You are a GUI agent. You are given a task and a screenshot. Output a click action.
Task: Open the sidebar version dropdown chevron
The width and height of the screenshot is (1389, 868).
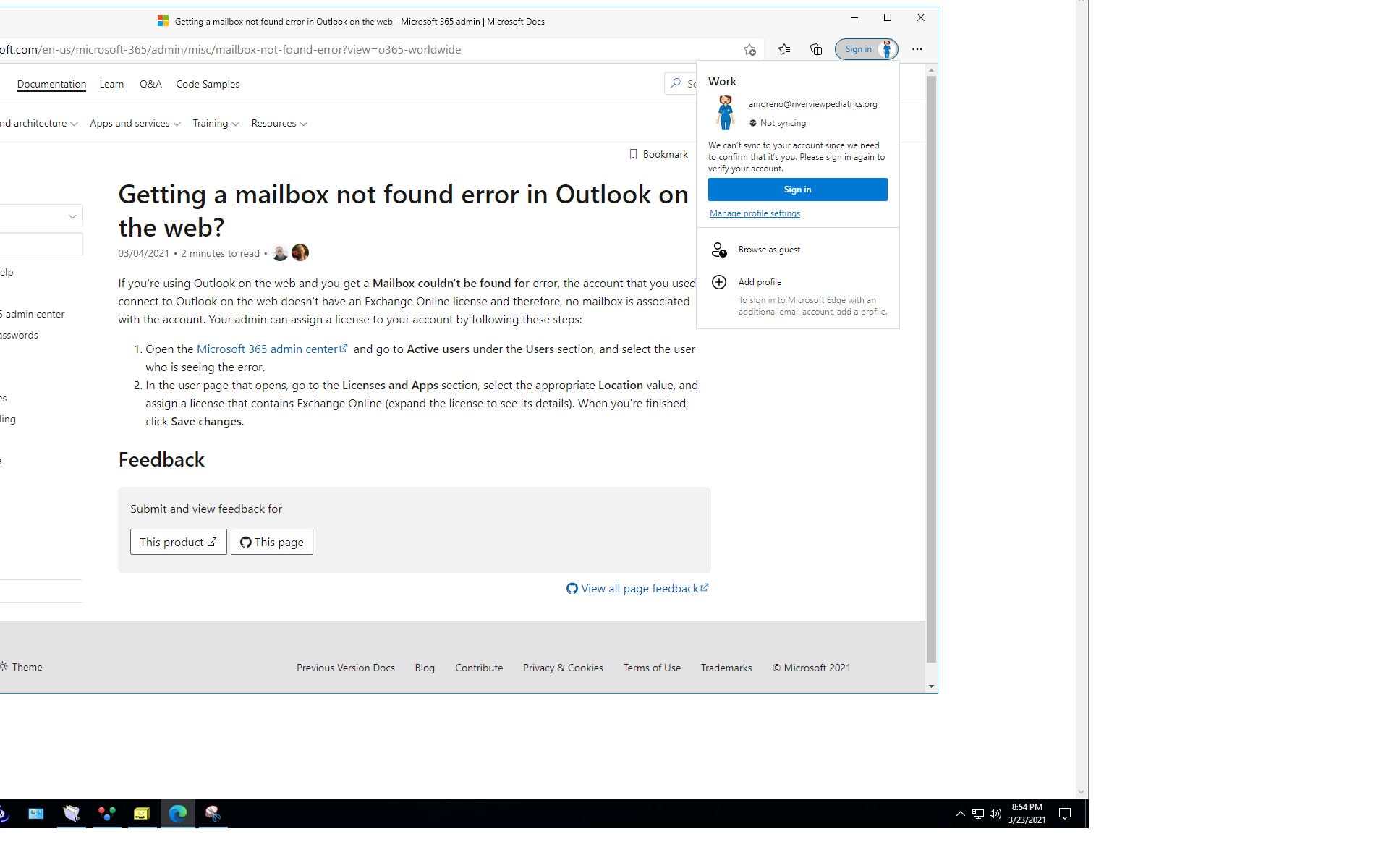pyautogui.click(x=72, y=216)
